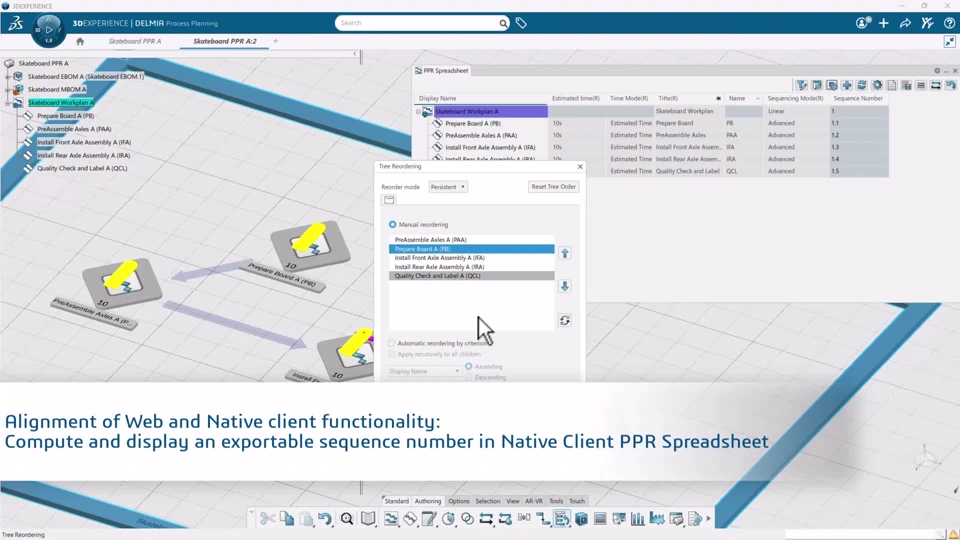Expand Skateboard EBOM A tree node
This screenshot has width=960, height=540.
[x=7, y=77]
